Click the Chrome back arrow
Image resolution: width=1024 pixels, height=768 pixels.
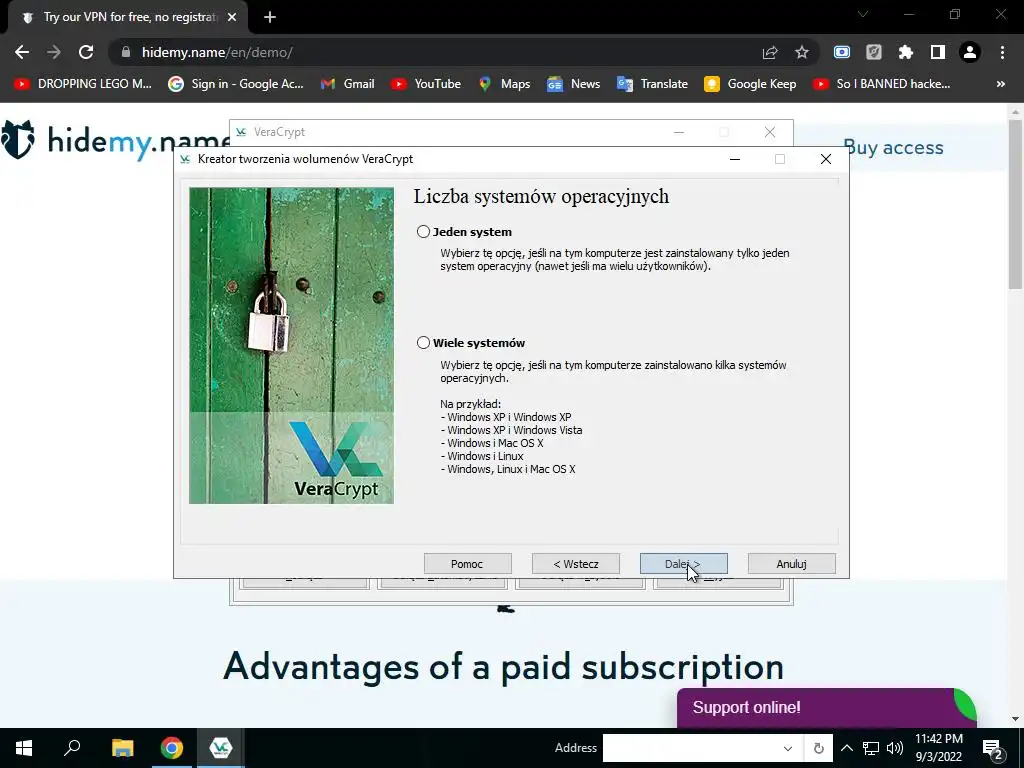click(22, 52)
